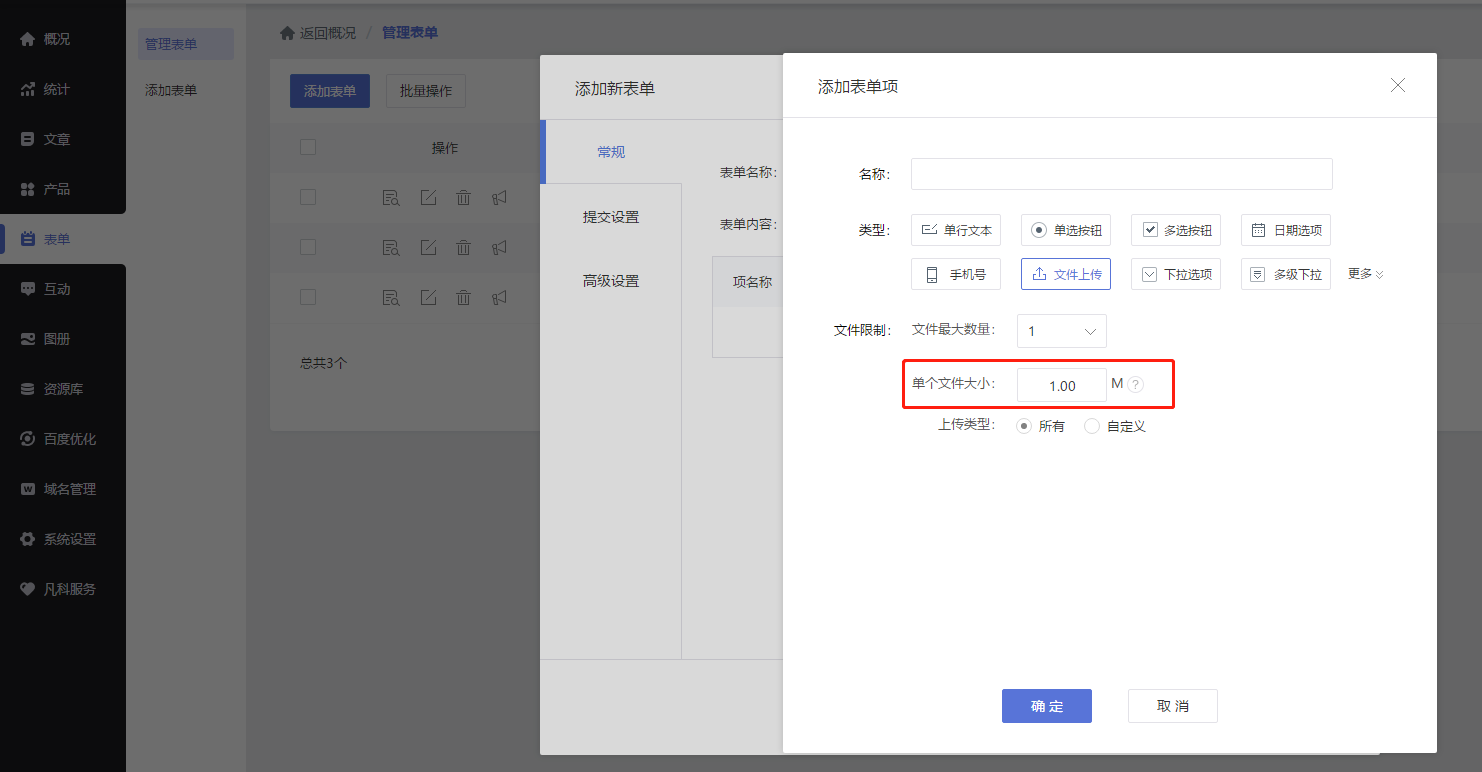The image size is (1482, 772).
Task: Open the 互动 interaction sidebar item
Action: click(x=62, y=289)
